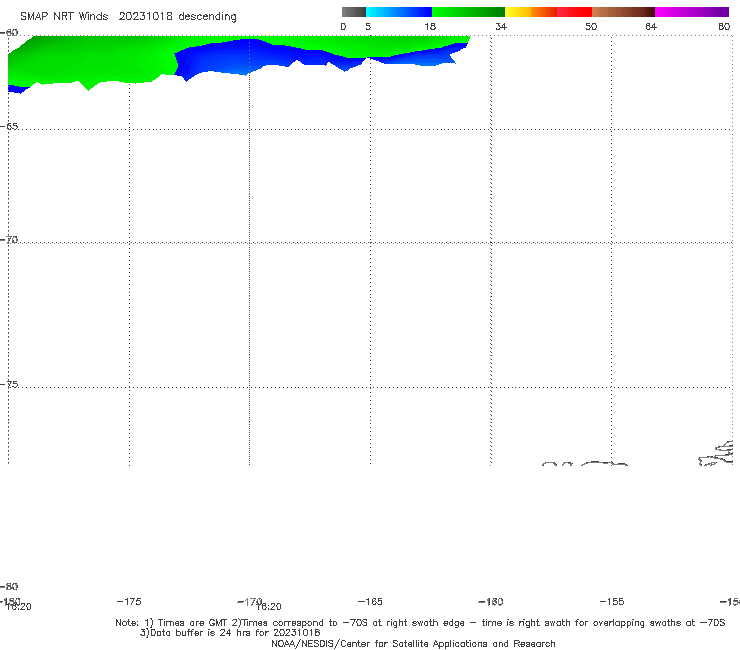
Task: Click the longitude label "-160"
Action: [491, 601]
